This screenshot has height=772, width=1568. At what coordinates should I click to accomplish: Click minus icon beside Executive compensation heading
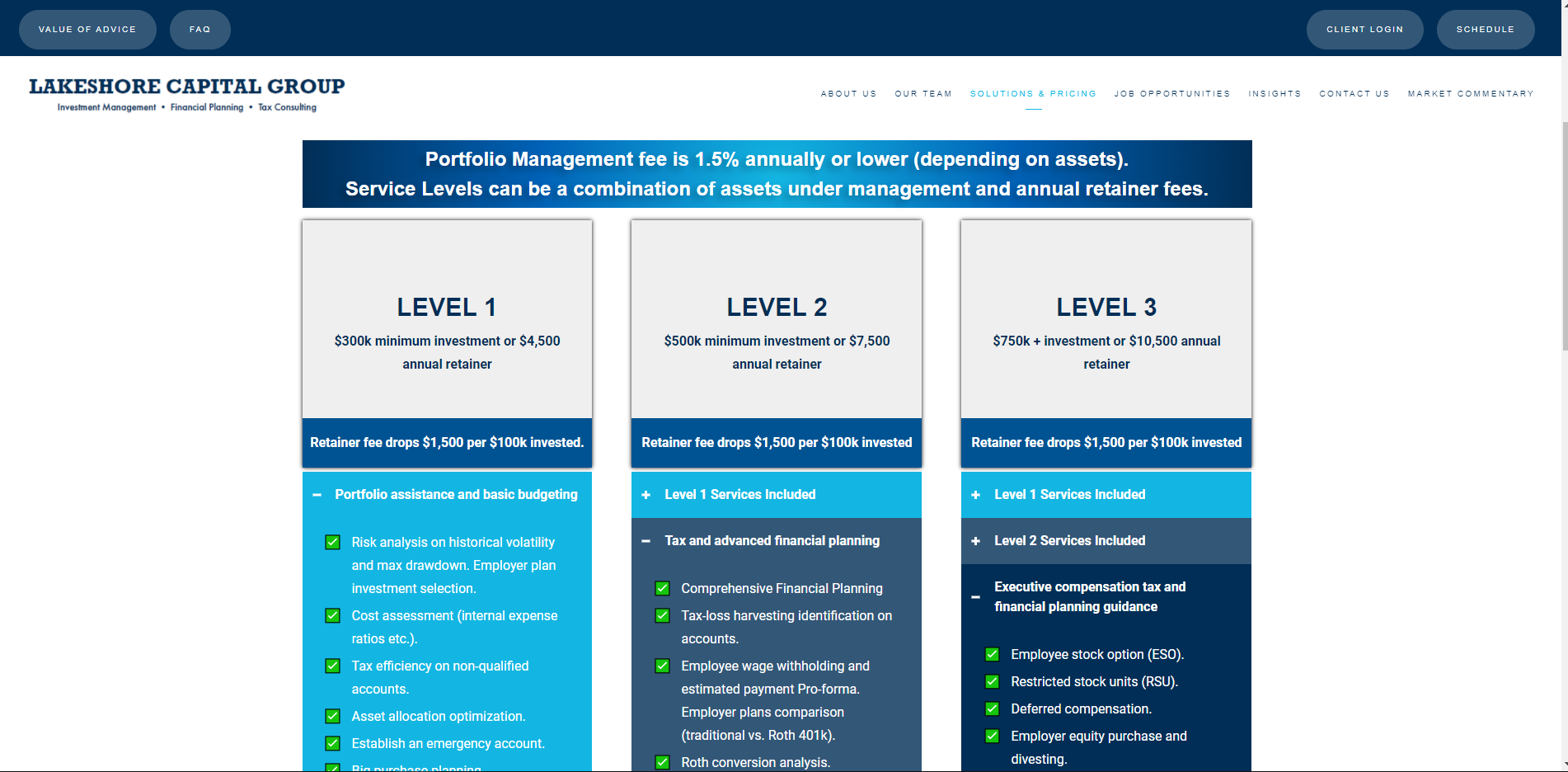point(976,597)
